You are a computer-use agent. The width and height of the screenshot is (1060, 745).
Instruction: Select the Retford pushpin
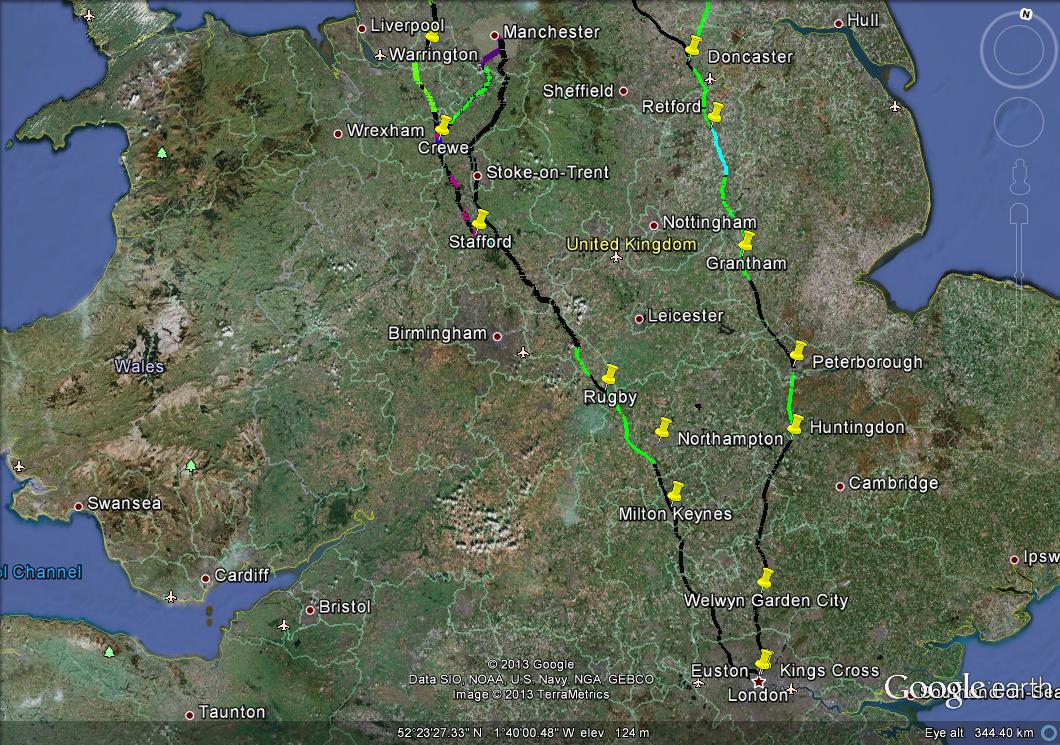coord(716,110)
